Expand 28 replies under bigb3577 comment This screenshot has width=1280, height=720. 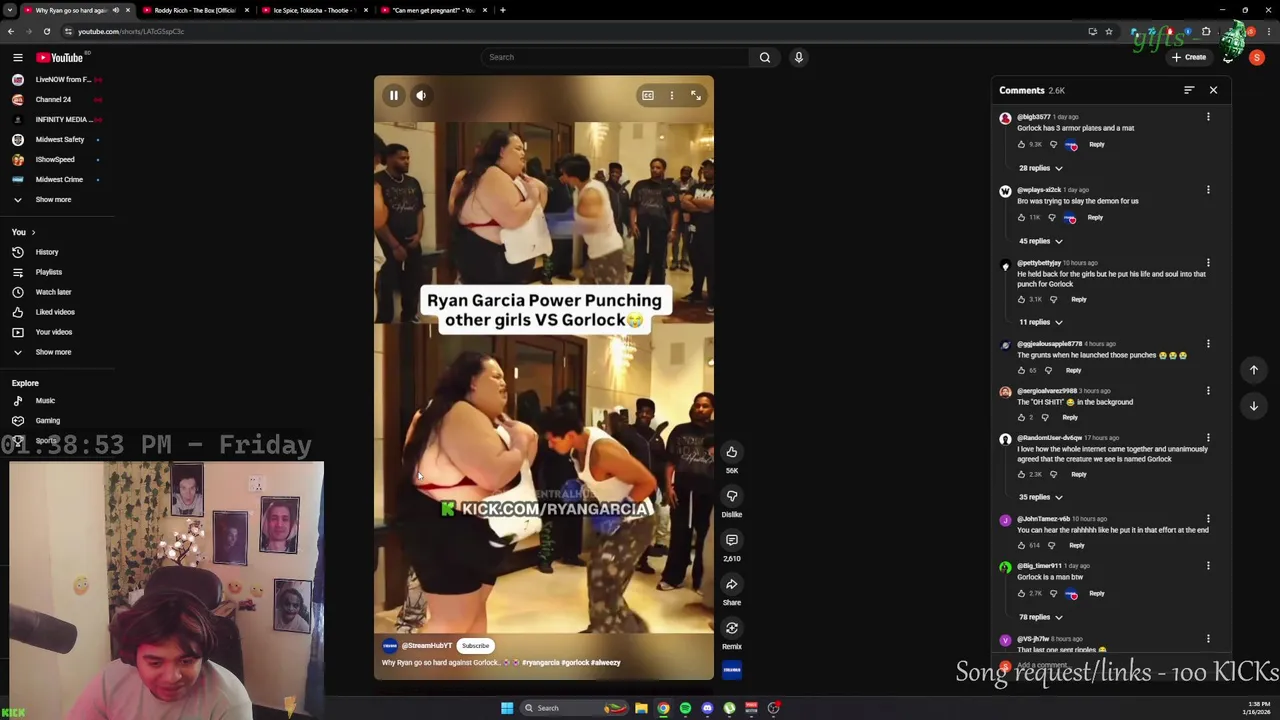point(1041,168)
